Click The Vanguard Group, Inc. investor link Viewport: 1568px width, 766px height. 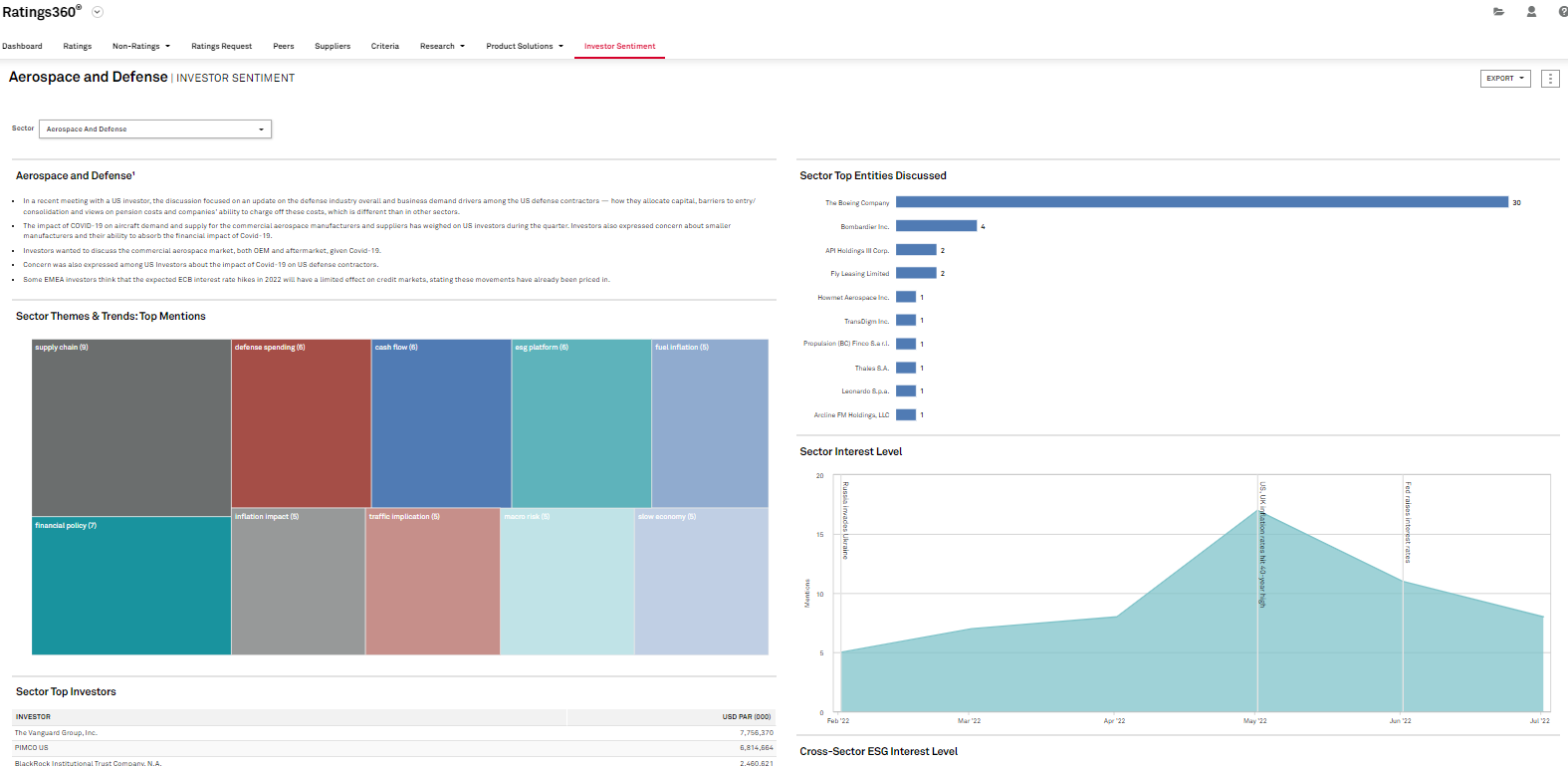point(56,733)
